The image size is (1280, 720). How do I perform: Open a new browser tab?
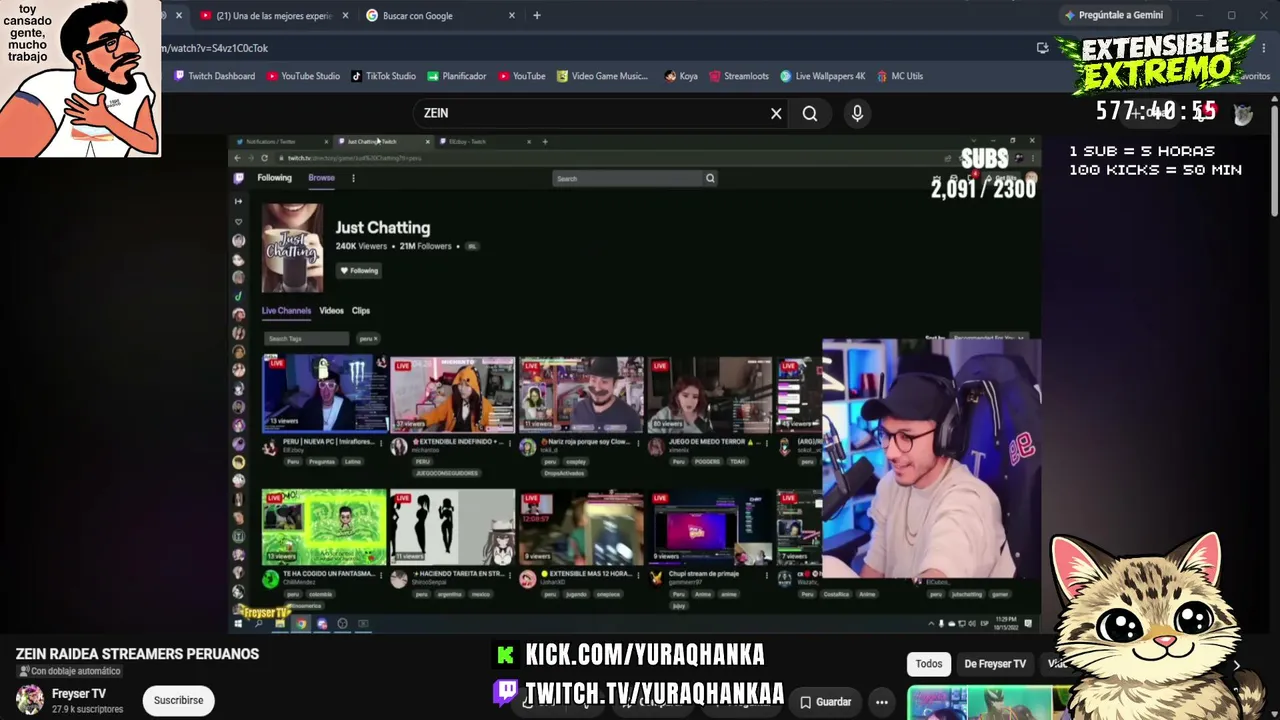(537, 15)
